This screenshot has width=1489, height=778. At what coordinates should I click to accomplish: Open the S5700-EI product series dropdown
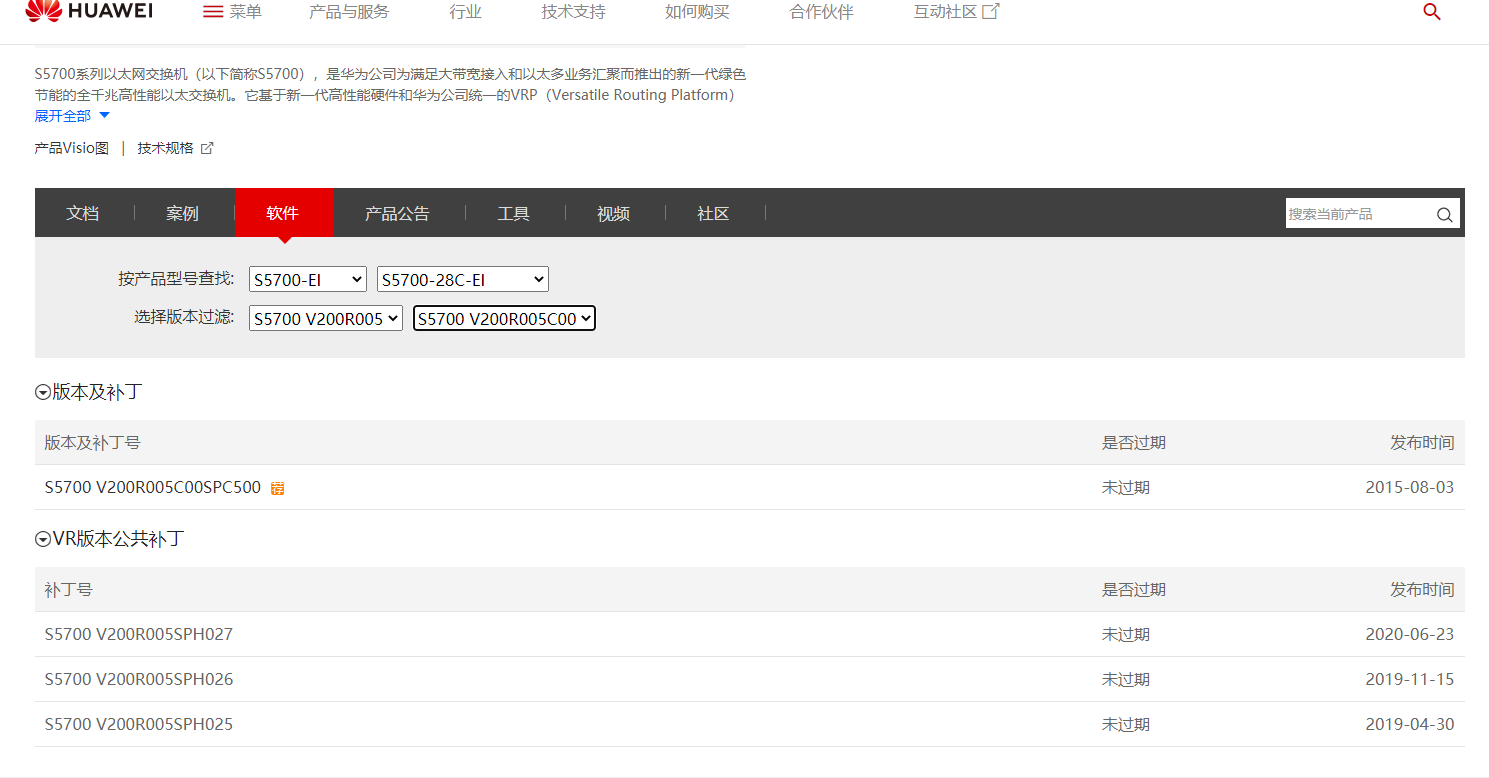[x=307, y=279]
